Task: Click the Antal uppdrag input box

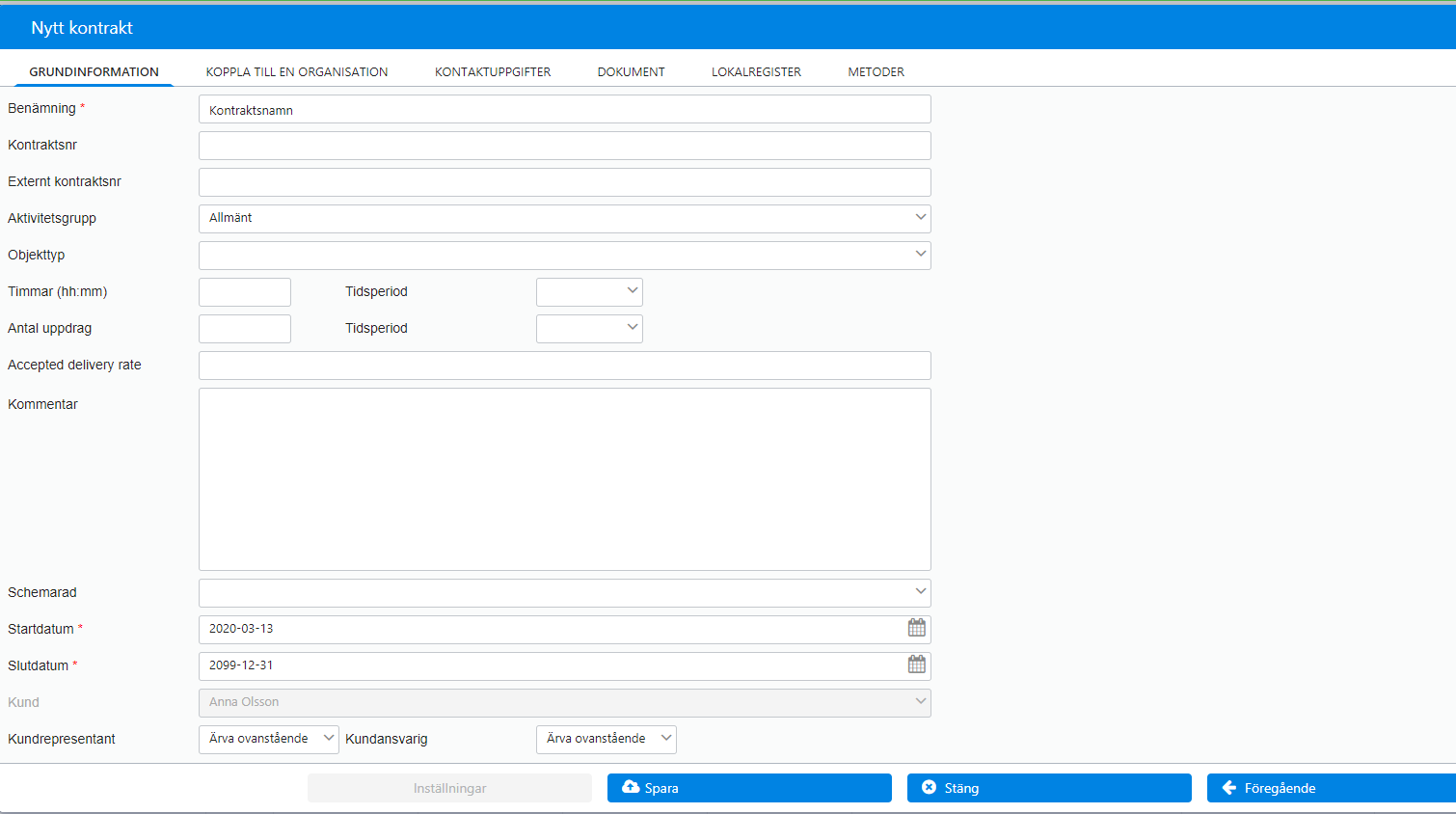Action: [245, 329]
